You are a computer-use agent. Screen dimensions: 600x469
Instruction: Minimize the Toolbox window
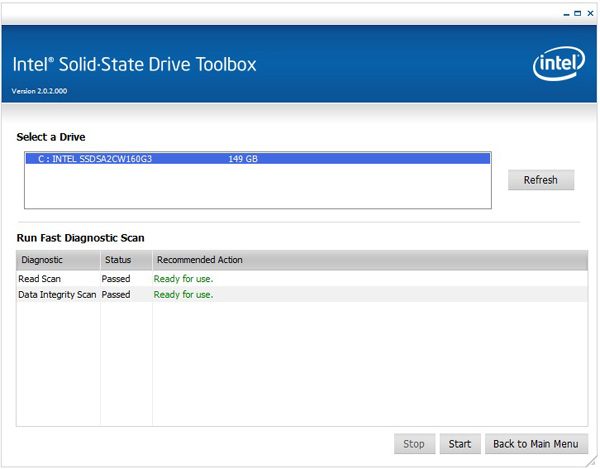click(566, 14)
